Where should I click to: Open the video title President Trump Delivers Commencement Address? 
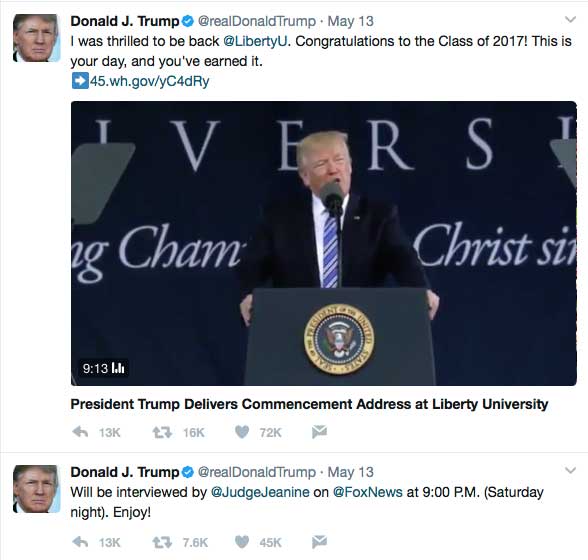[x=309, y=404]
